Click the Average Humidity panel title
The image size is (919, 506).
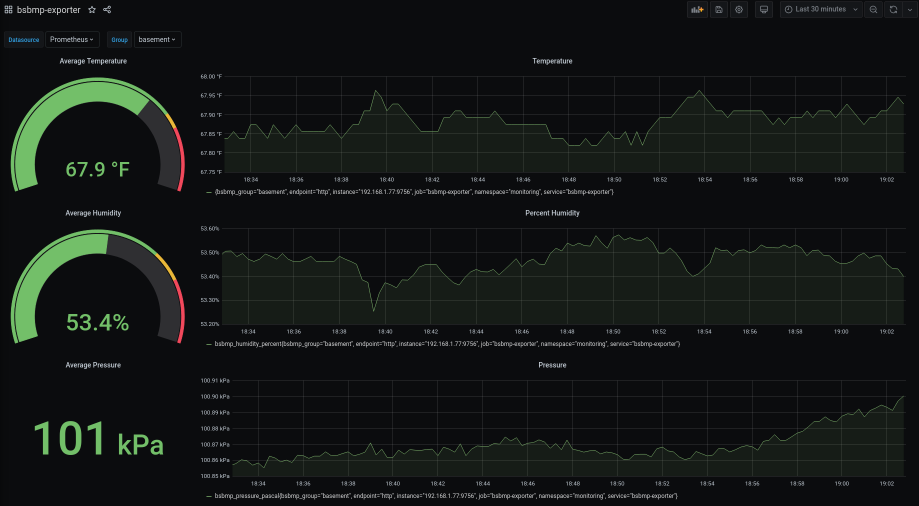click(93, 213)
